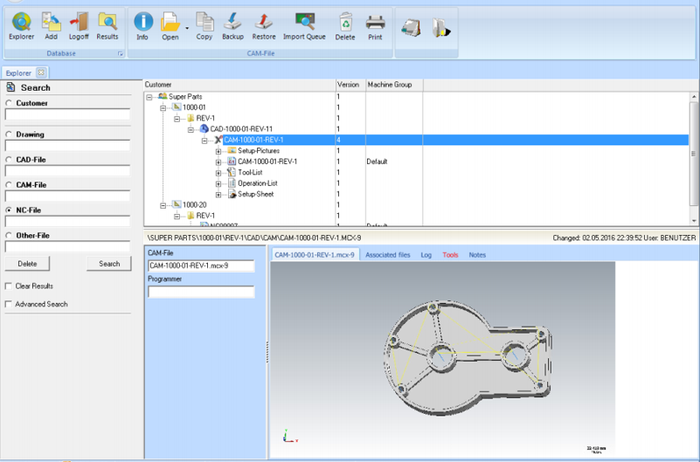Collapse the REV-1 node under 1000-01

[x=177, y=118]
